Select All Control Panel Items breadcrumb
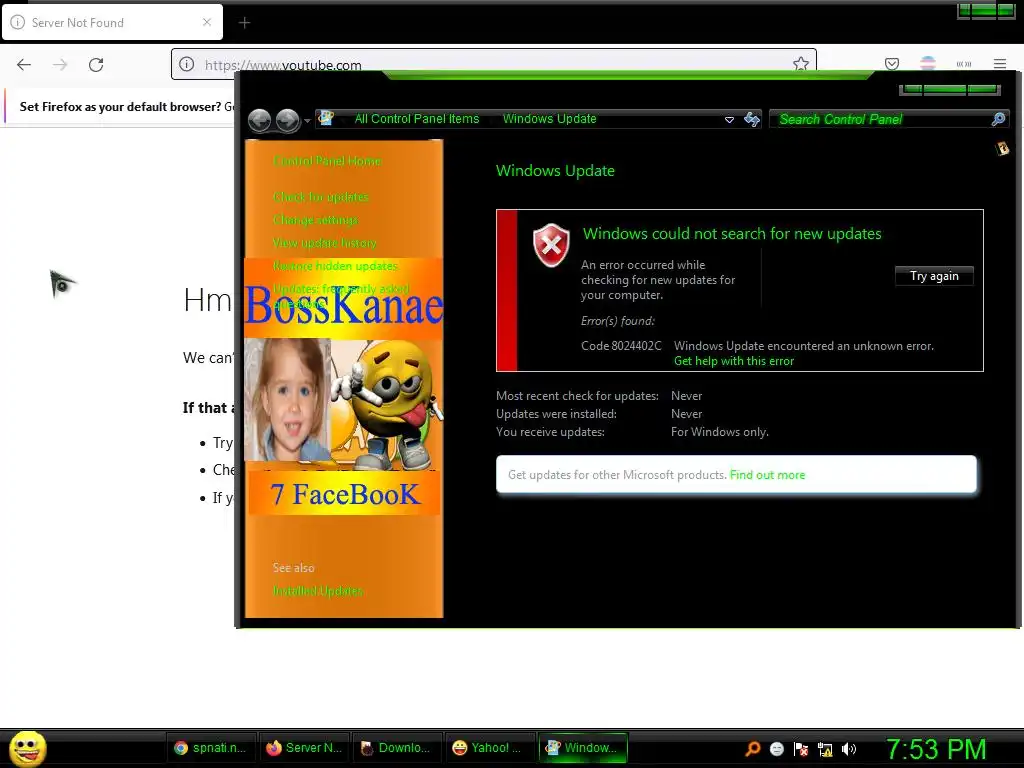Screen dimensions: 1024x768 click(x=417, y=119)
